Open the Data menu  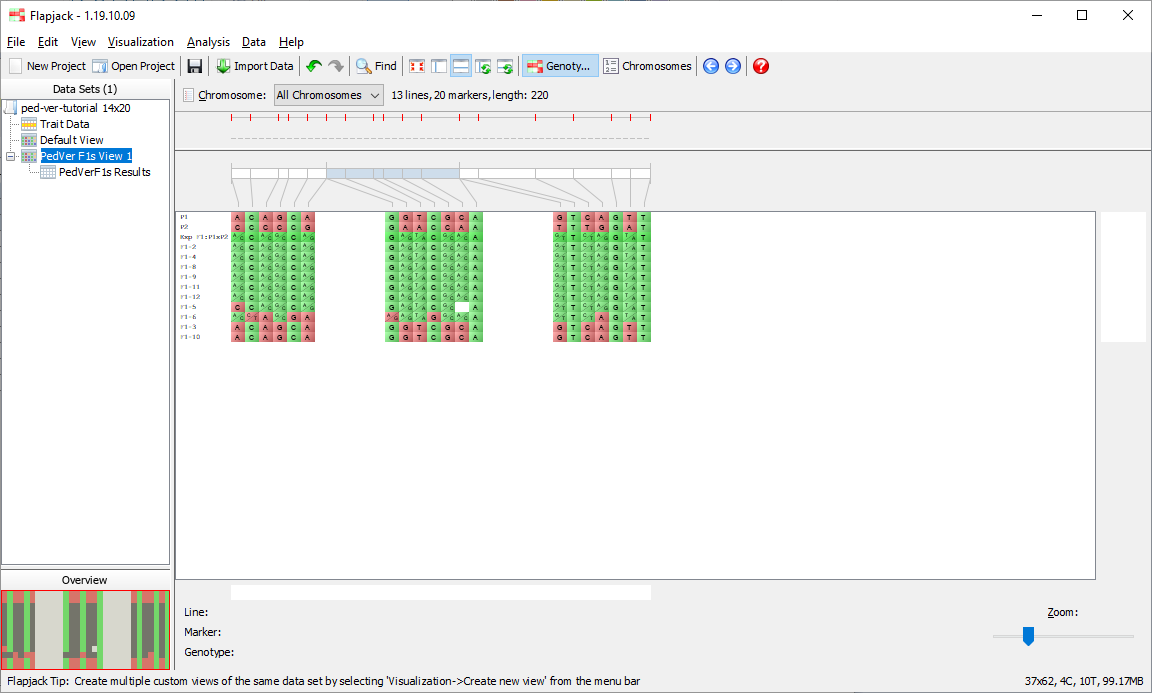[253, 42]
